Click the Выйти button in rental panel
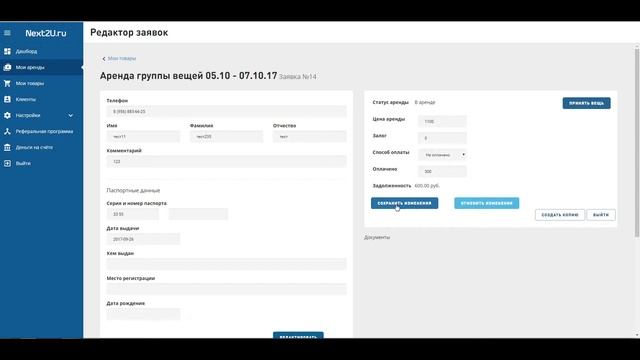 tap(601, 215)
